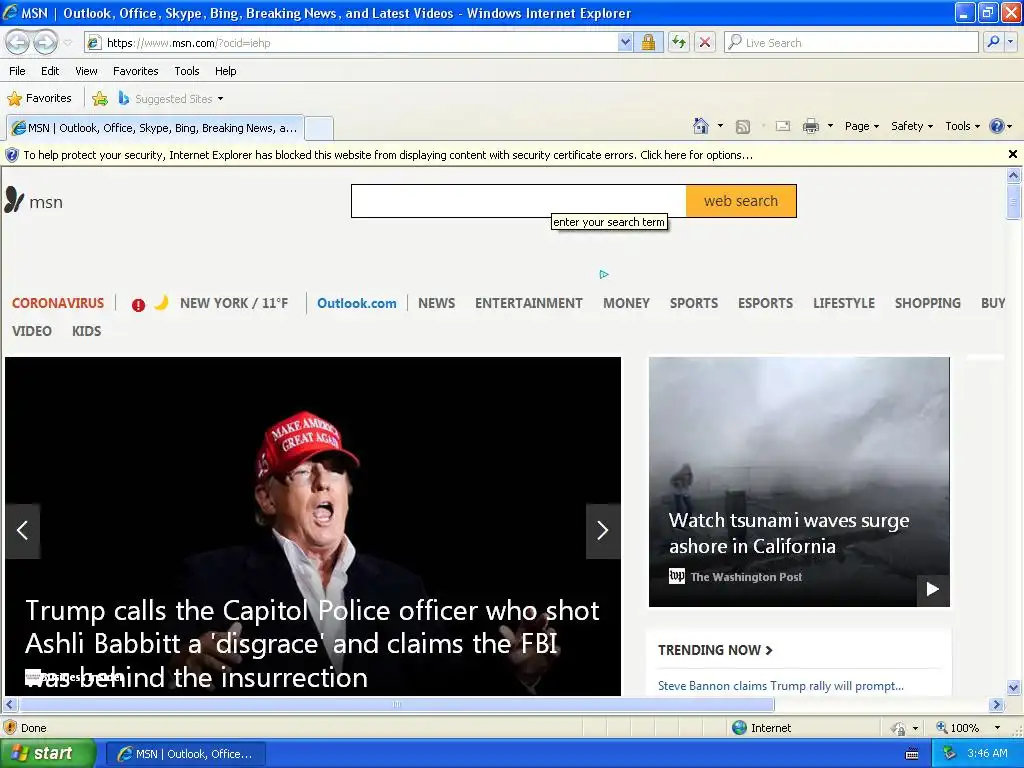Open the CORONAVIRUS link
1024x768 pixels.
pyautogui.click(x=57, y=303)
